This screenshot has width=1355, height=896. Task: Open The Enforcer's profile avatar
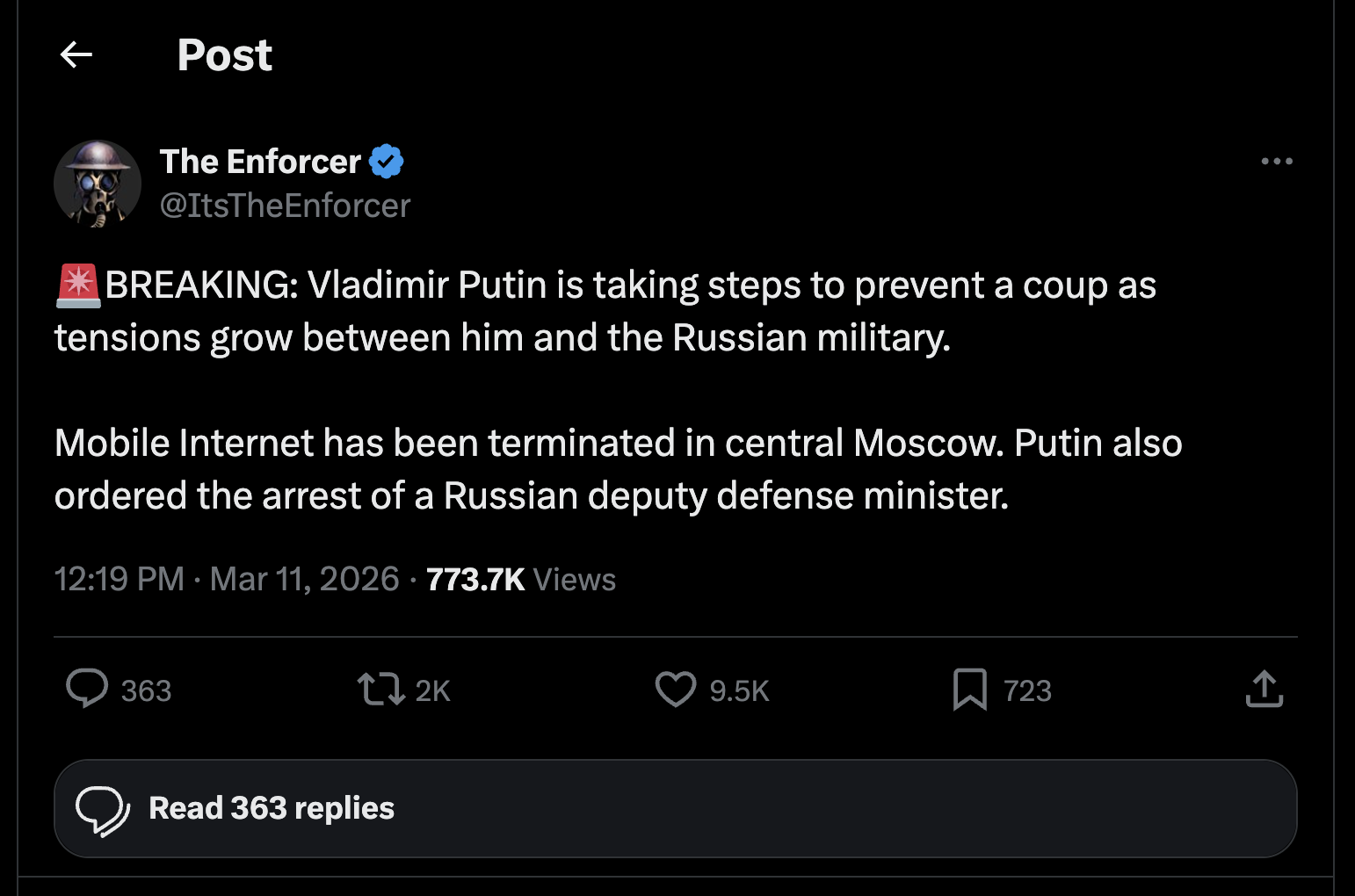98,184
